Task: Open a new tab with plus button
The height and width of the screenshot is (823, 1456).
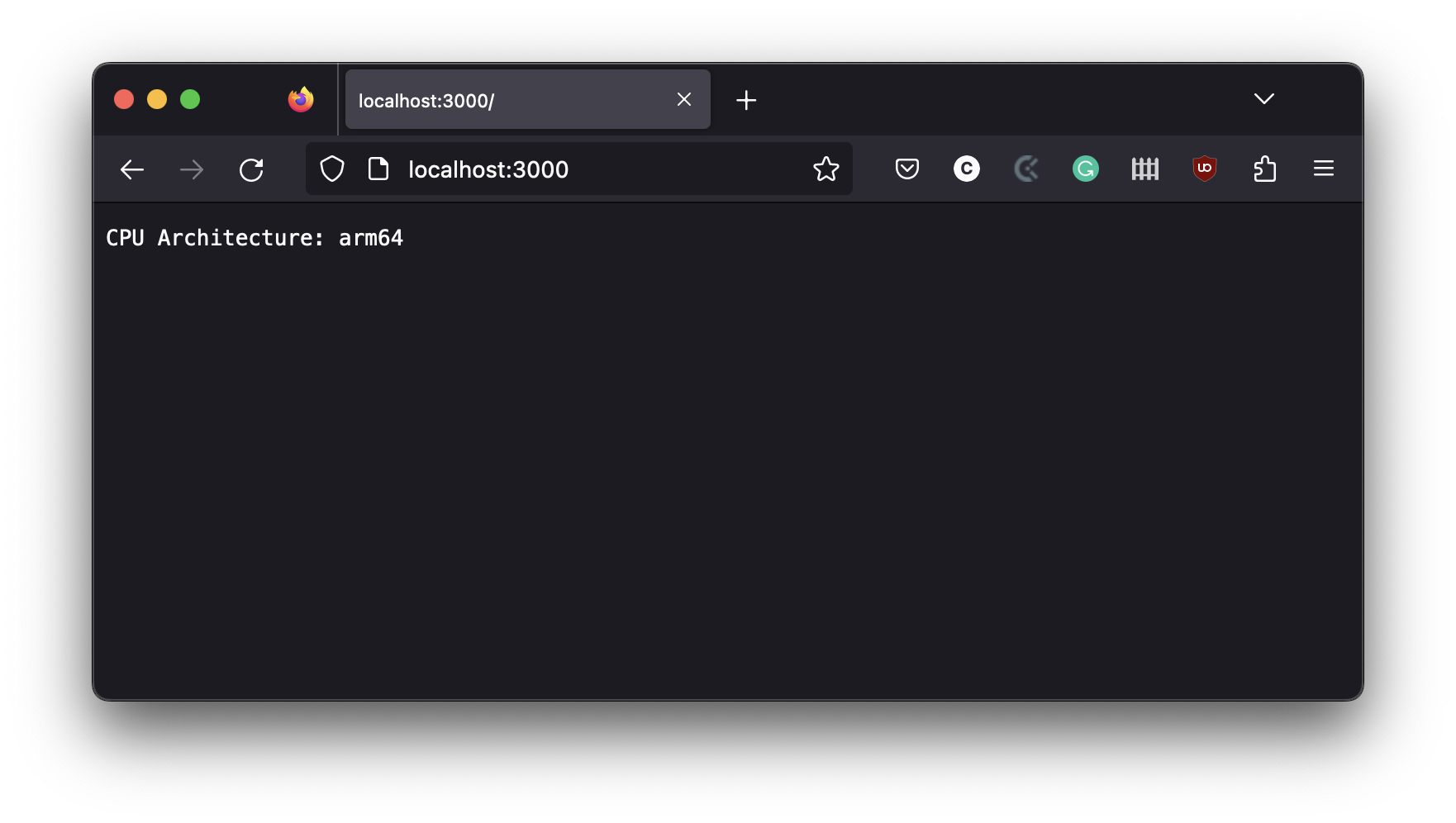Action: click(x=746, y=100)
